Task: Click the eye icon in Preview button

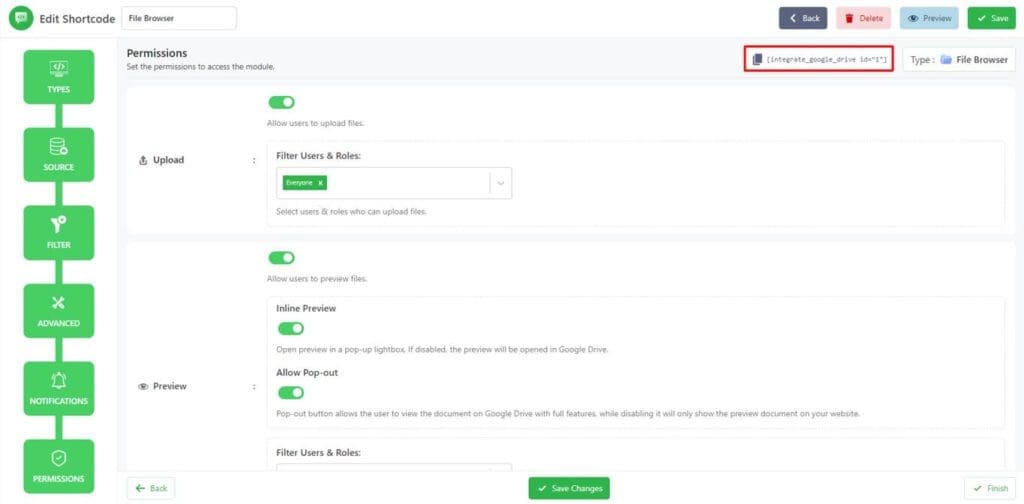Action: (914, 18)
